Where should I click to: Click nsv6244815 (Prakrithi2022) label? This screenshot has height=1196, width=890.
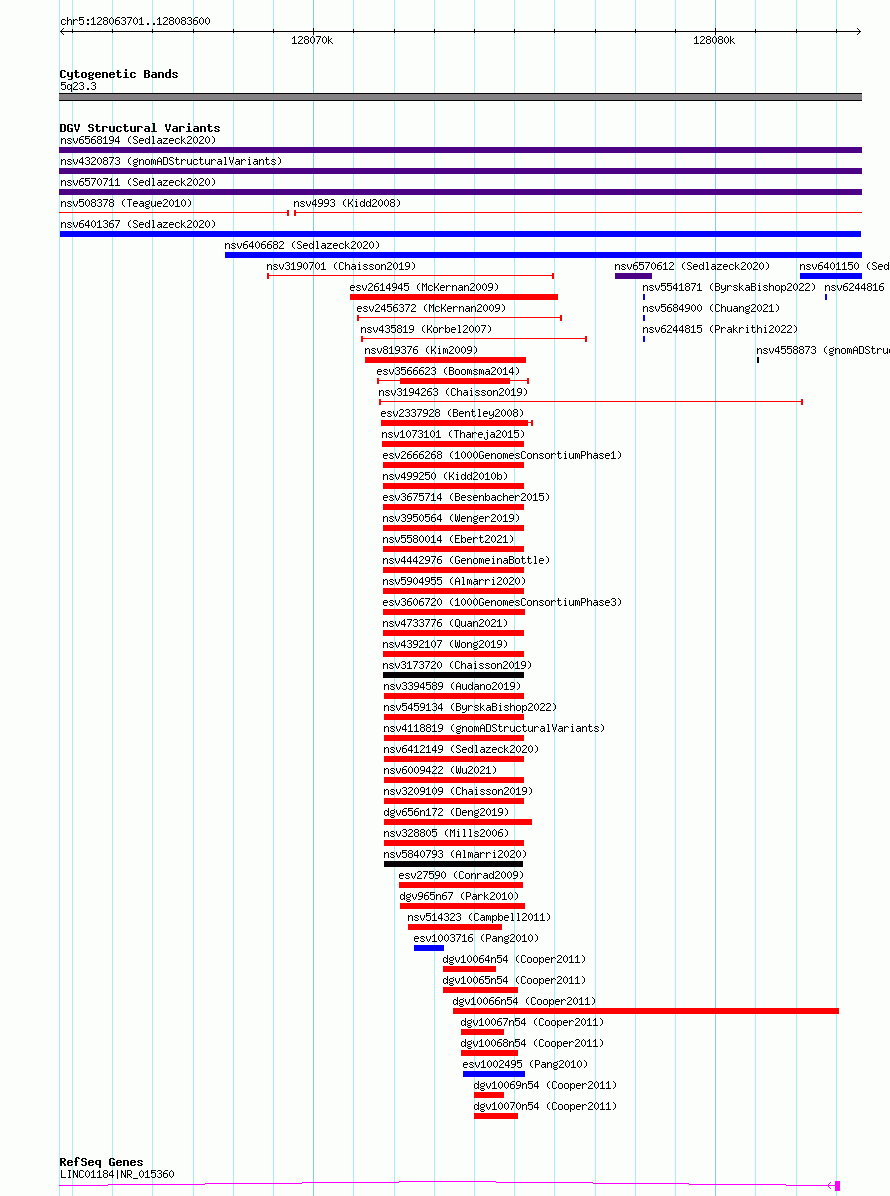click(x=720, y=330)
